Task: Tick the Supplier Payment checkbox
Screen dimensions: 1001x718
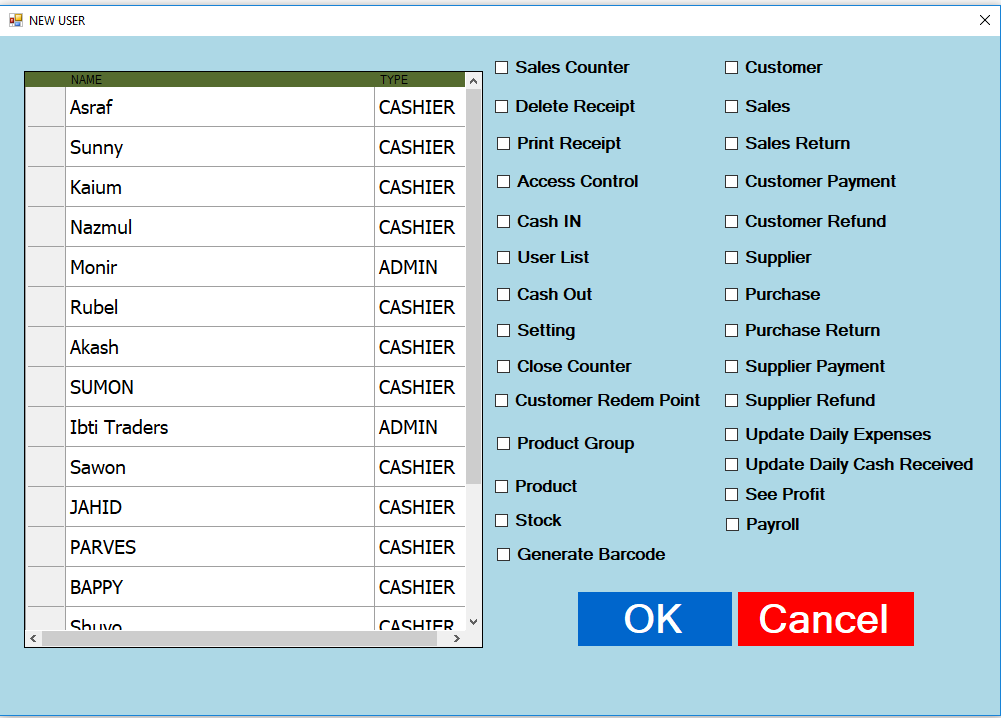Action: [732, 367]
